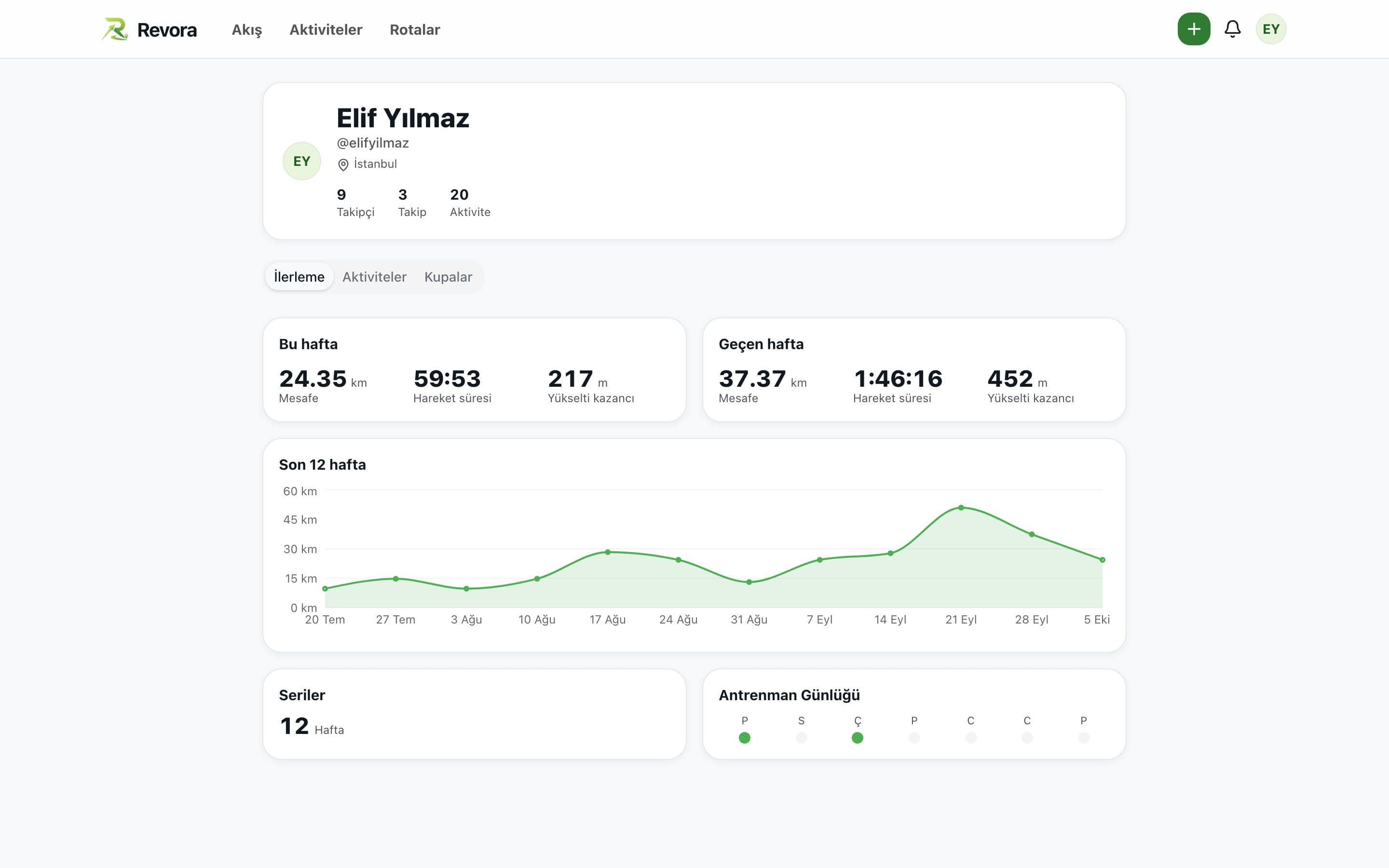Click the EY profile avatar beside Elif Yılmaz
Screen dimensions: 1389x868
[301, 162]
